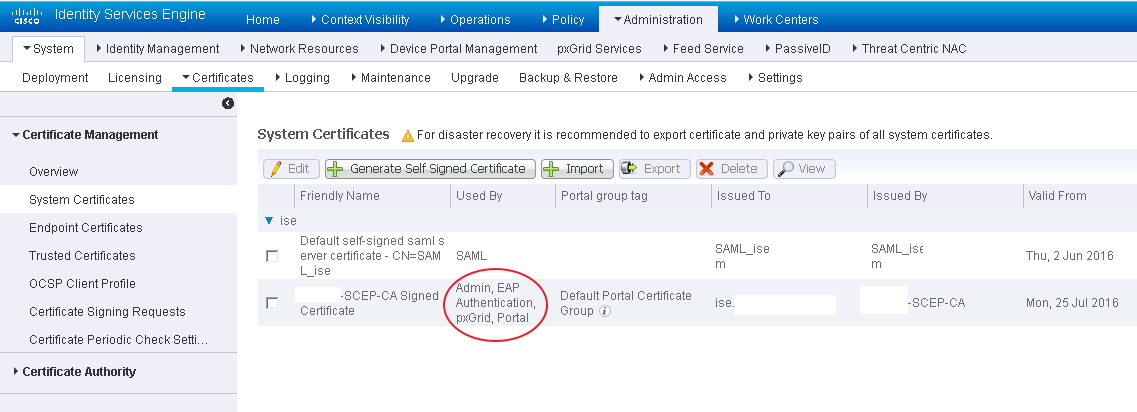This screenshot has height=412, width=1137.
Task: Go to the Home tab
Action: [262, 20]
